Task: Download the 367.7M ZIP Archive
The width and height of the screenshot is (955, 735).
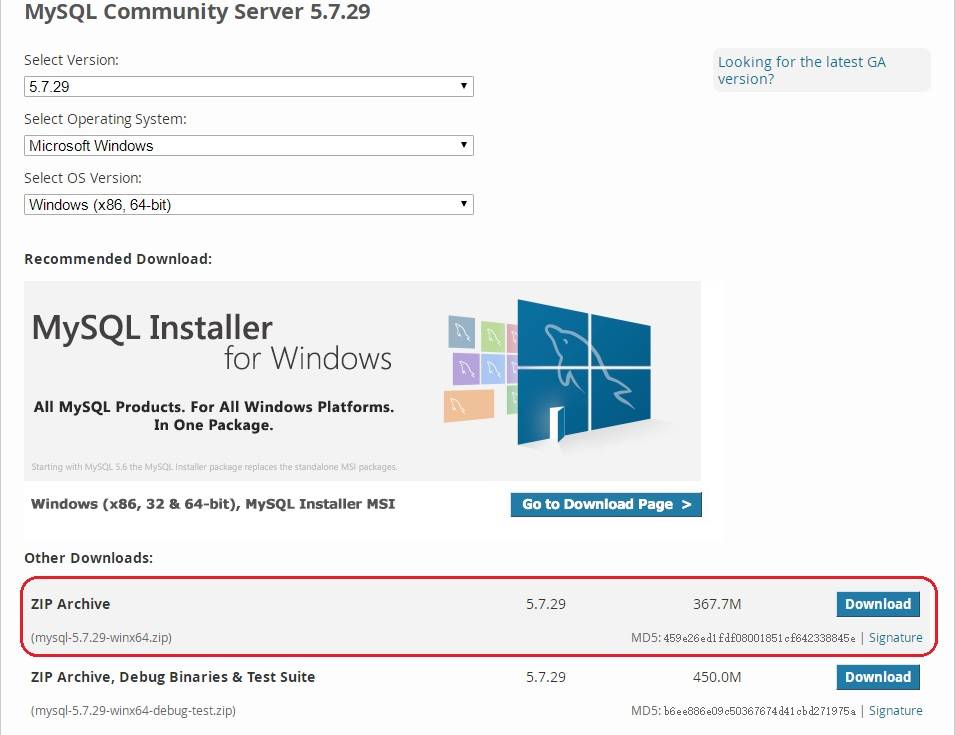Action: pos(877,604)
